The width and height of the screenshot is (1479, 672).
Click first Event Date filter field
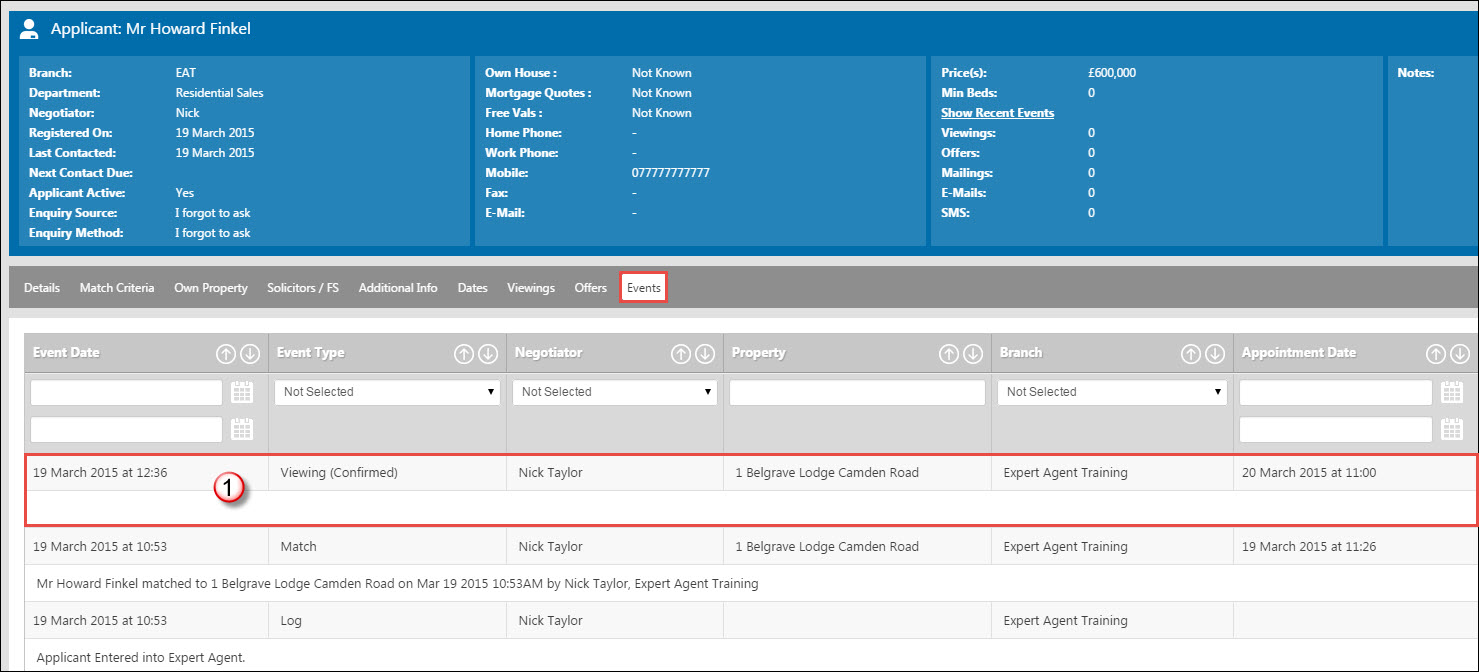point(127,392)
